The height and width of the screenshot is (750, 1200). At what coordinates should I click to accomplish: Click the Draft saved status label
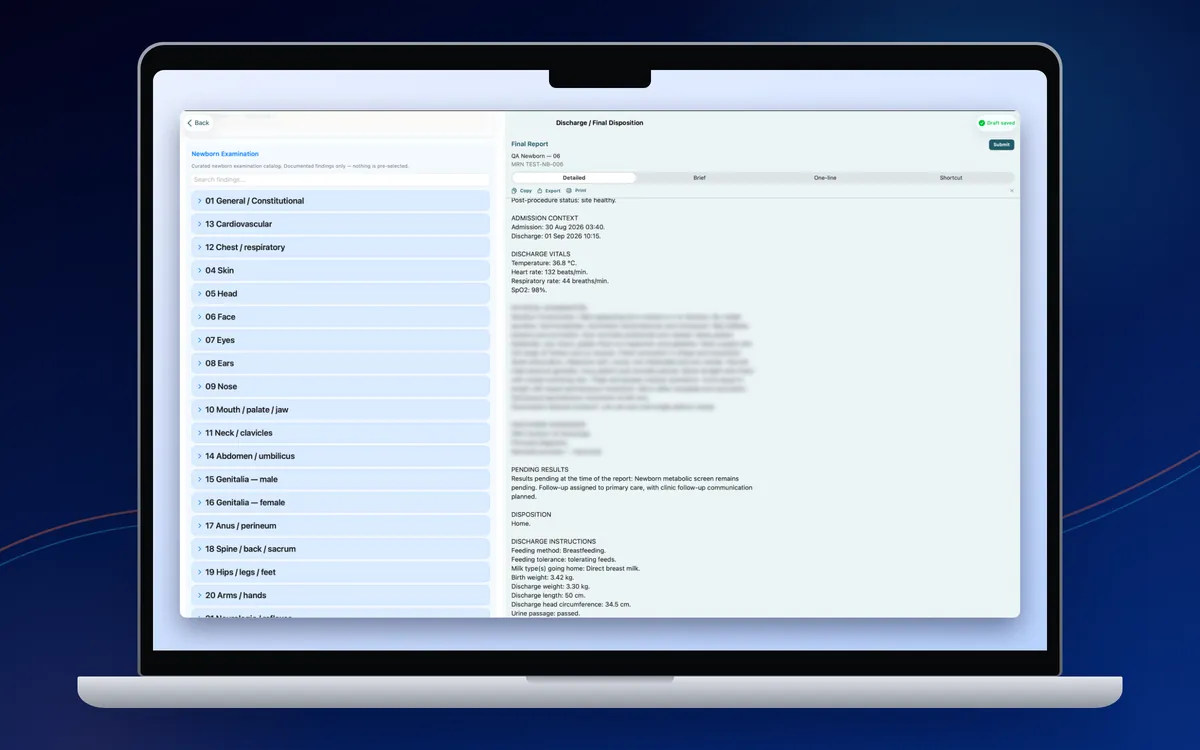click(x=1001, y=123)
